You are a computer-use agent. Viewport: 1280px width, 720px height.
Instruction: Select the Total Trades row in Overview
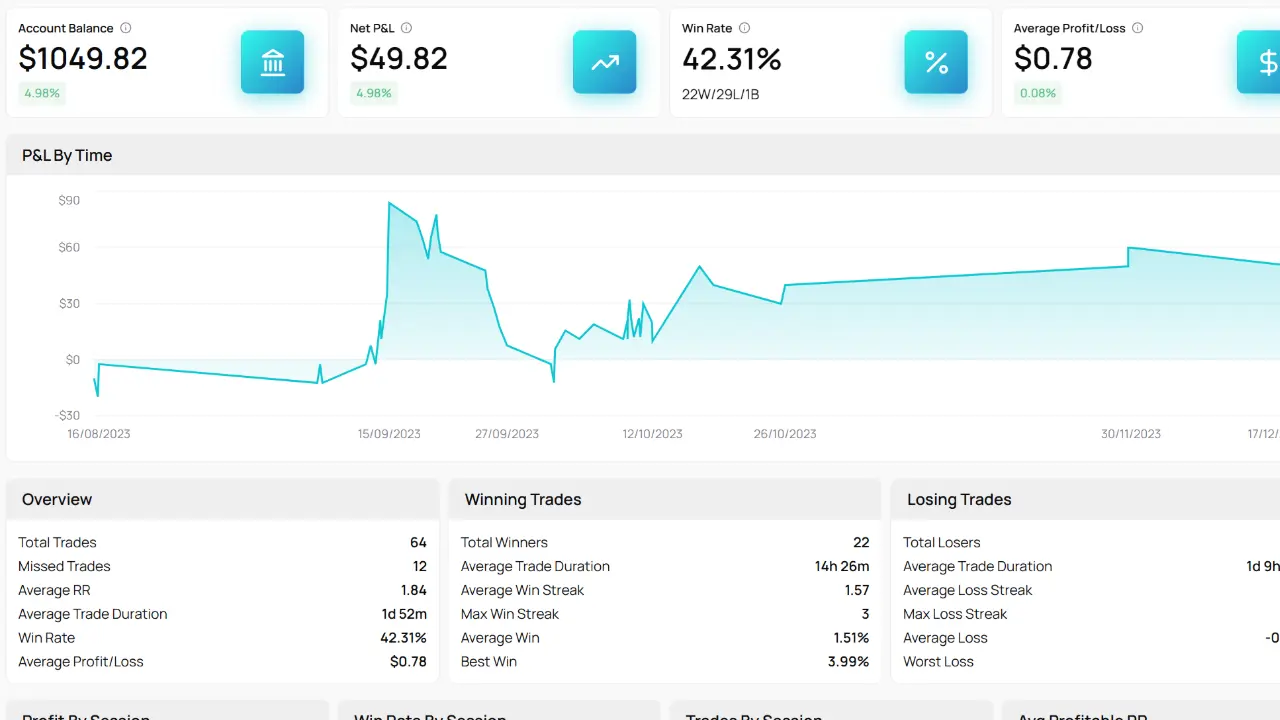[222, 542]
